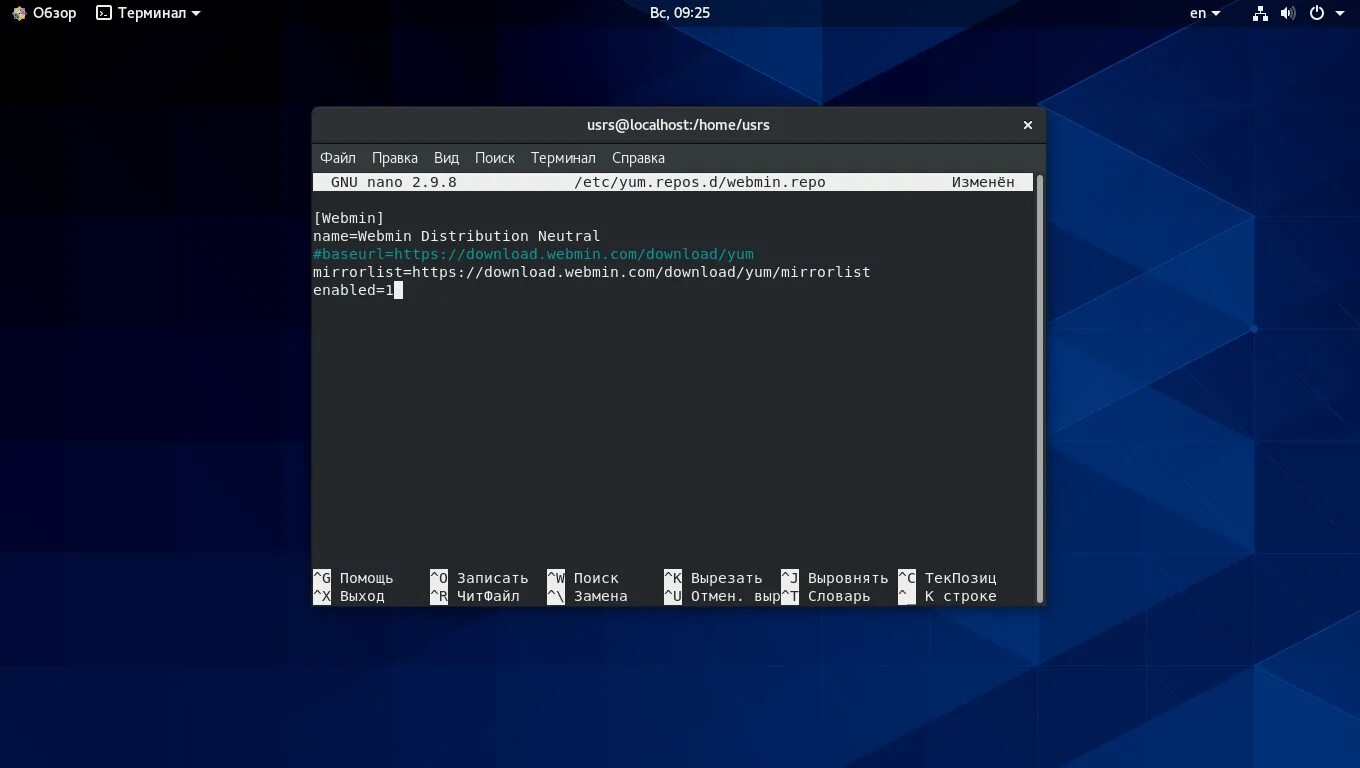Open the Поиск menu
Viewport: 1360px width, 768px height.
point(495,158)
